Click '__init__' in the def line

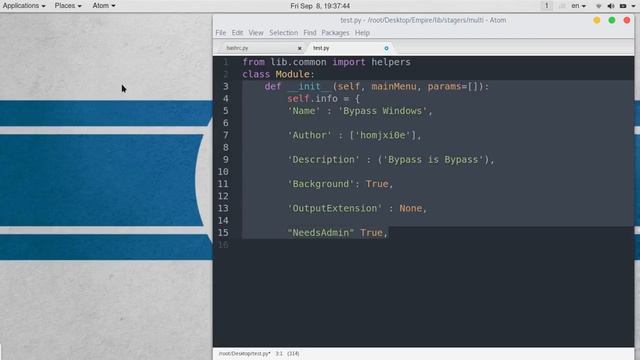[309, 87]
